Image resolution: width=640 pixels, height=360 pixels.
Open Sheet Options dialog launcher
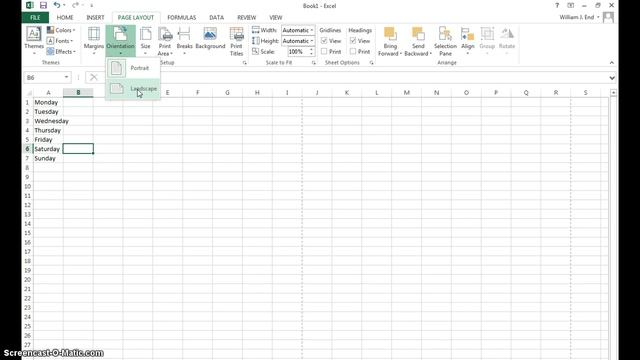pyautogui.click(x=371, y=63)
